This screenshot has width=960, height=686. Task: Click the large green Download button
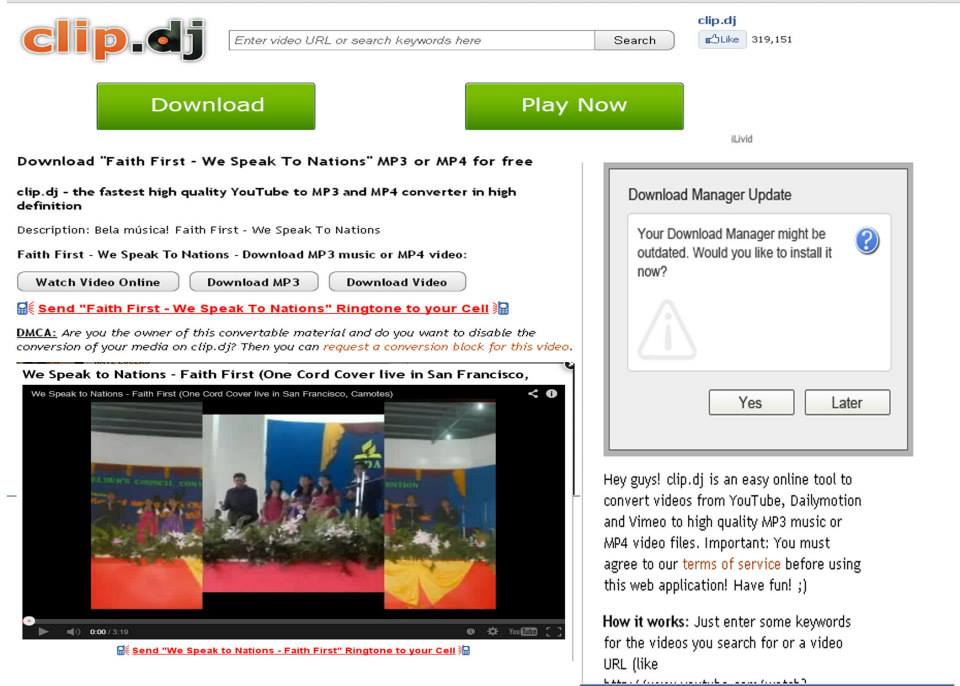point(206,106)
